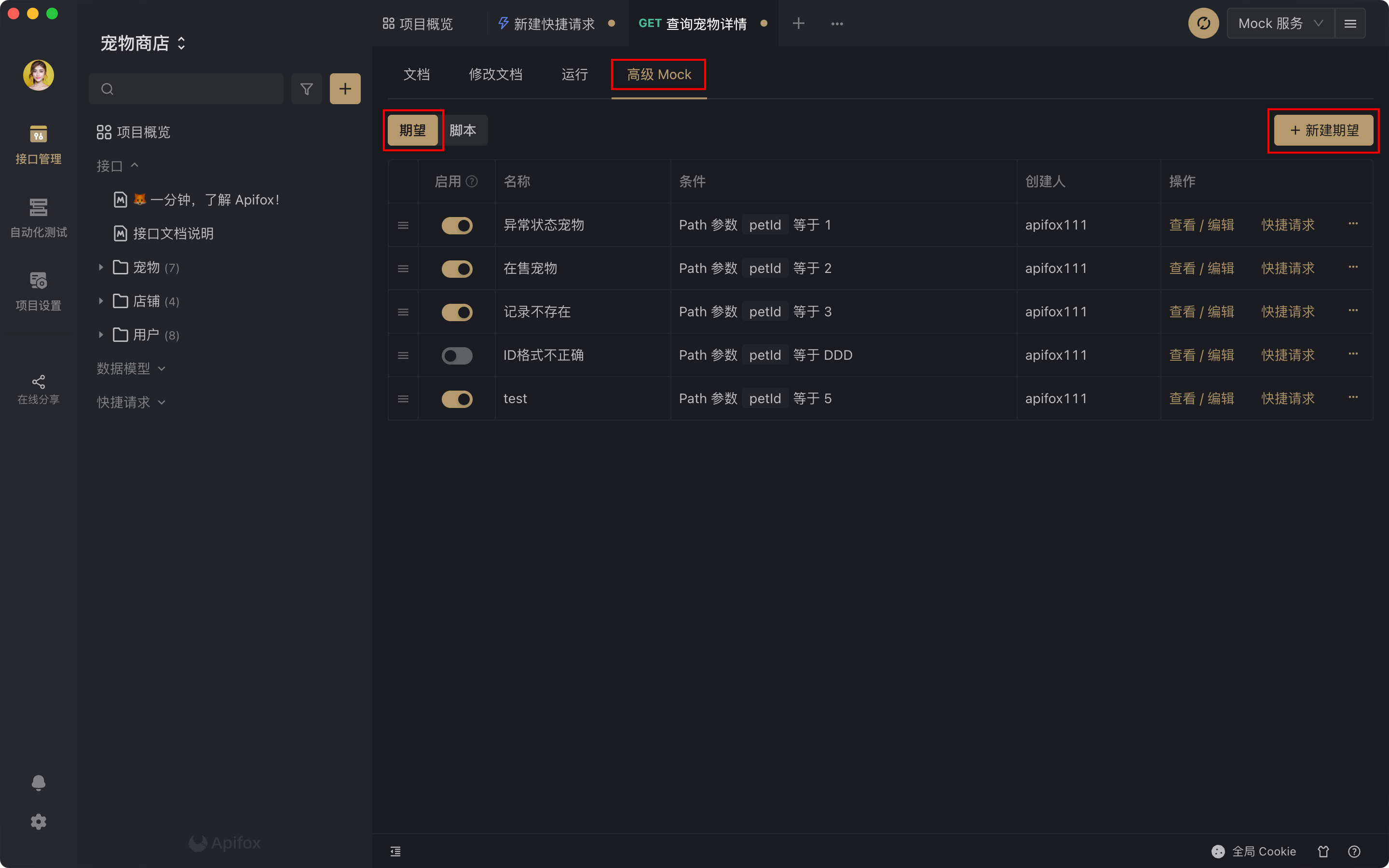Open settings gear in sidebar
This screenshot has width=1389, height=868.
(39, 822)
